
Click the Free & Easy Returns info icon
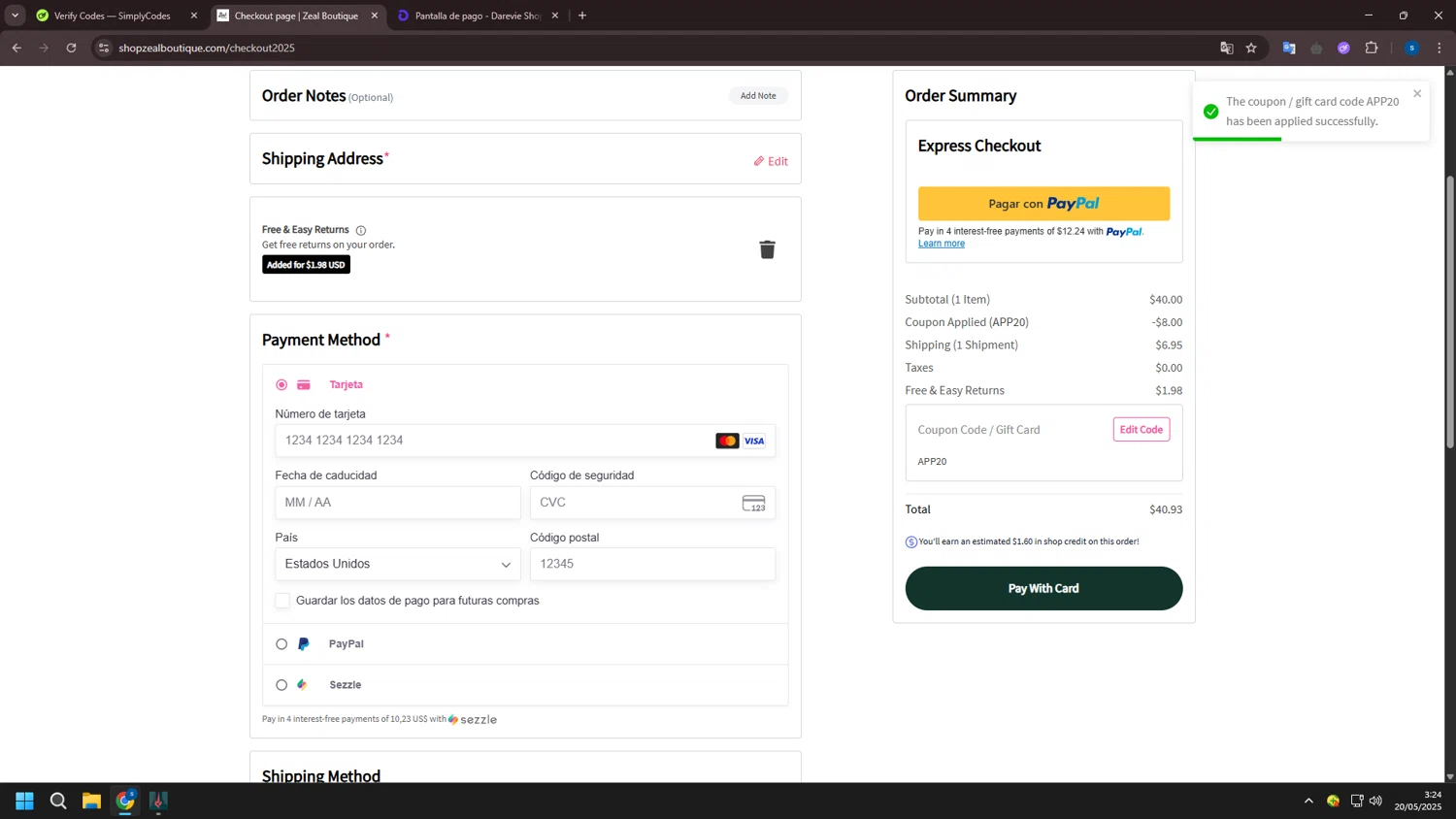point(361,230)
